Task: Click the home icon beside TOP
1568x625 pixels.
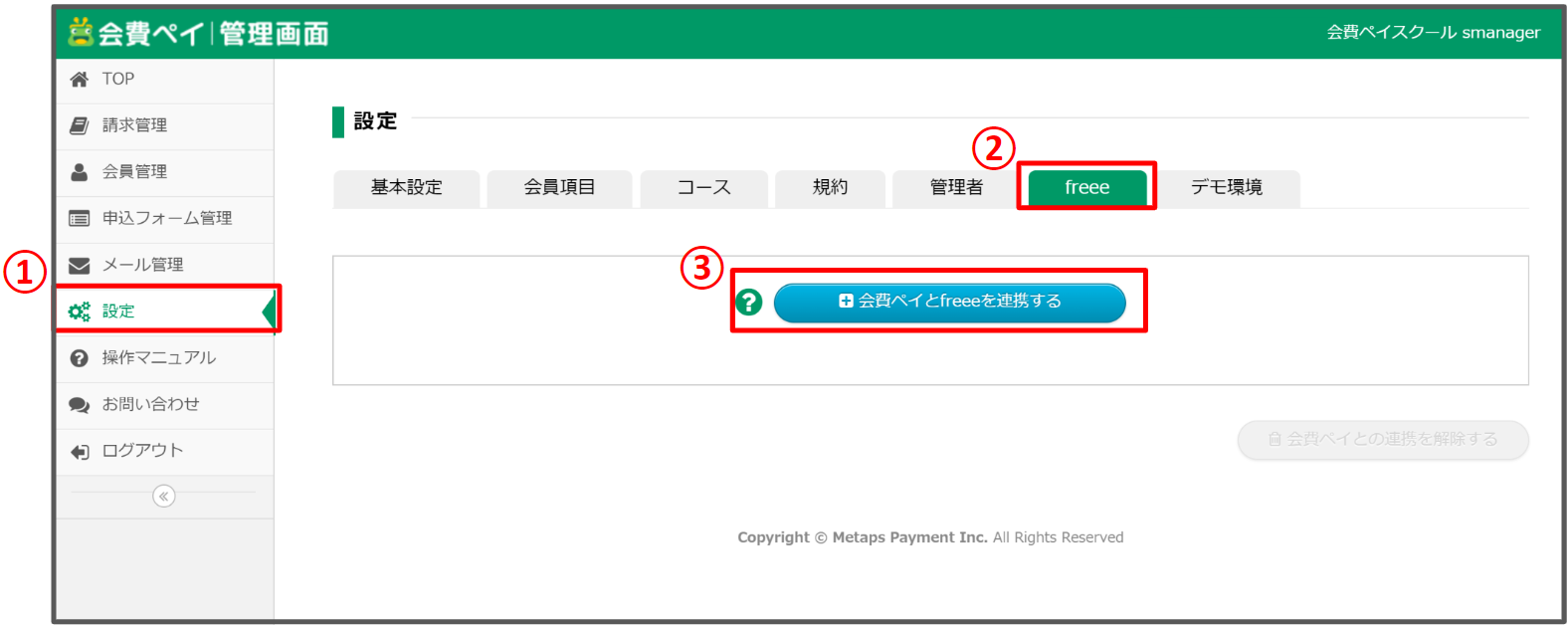Action: (80, 80)
